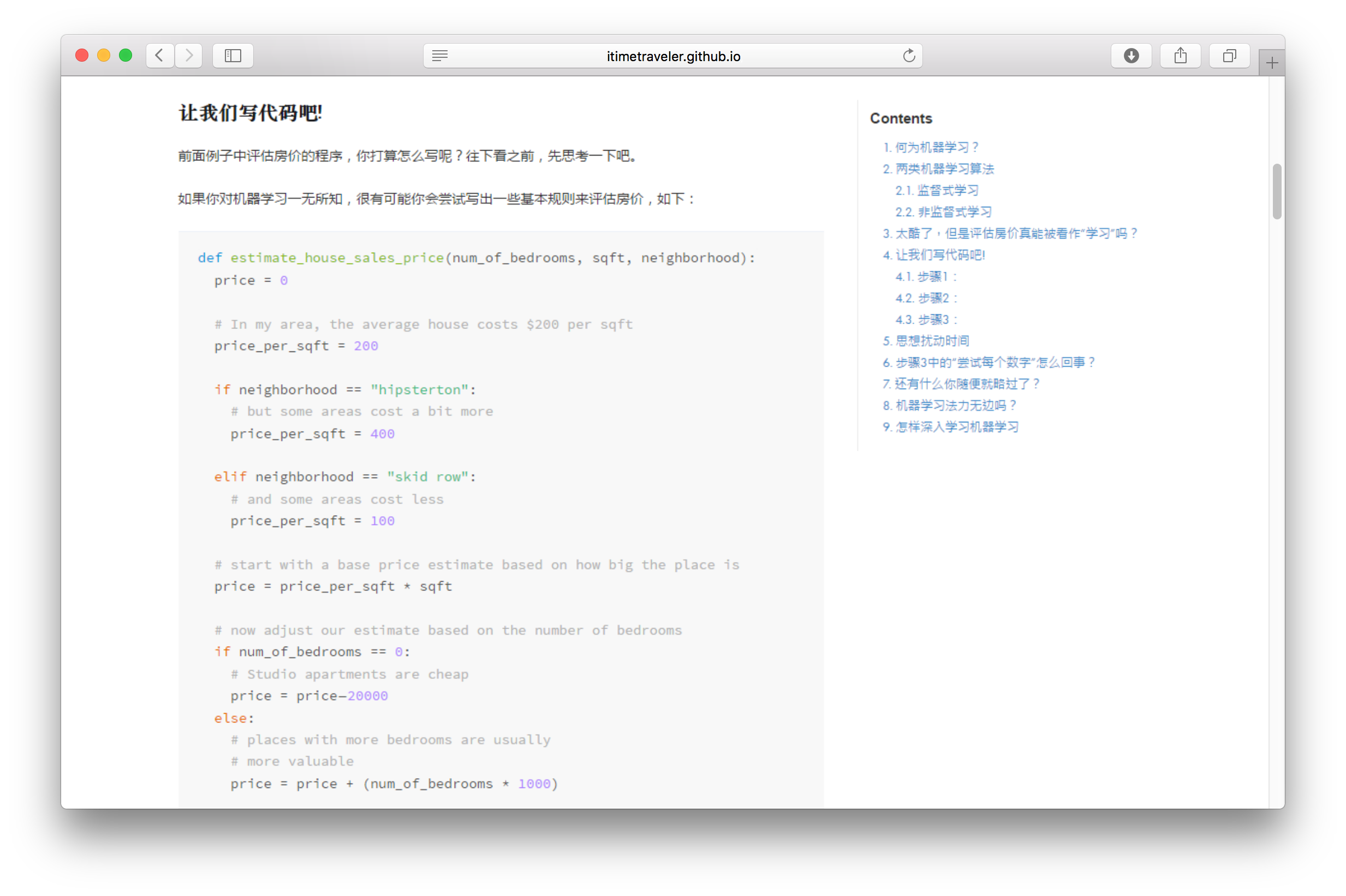Jump to section 1 何为机器学习？
1346x896 pixels.
pos(931,147)
